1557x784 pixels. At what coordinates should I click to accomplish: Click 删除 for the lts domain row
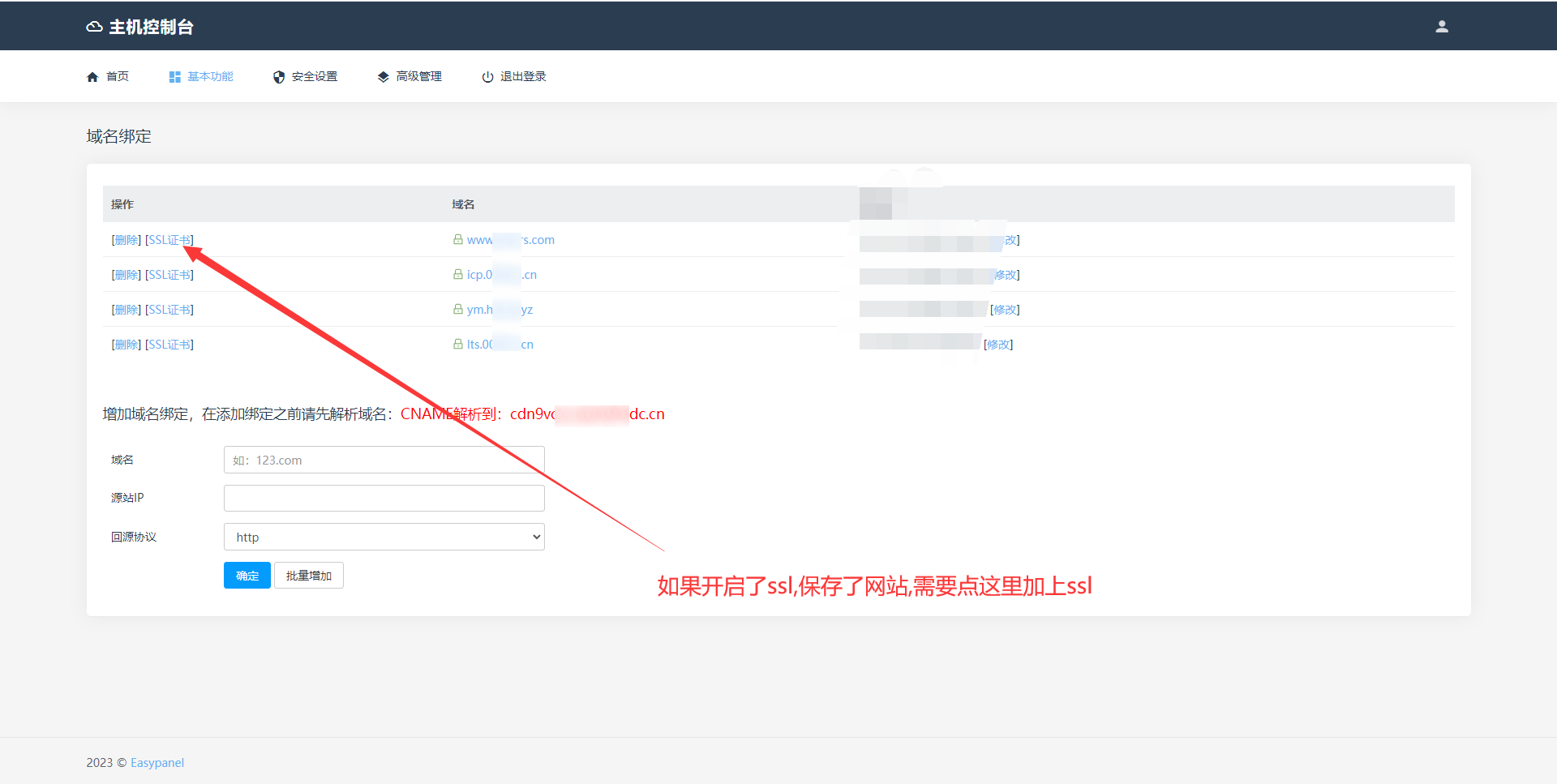coord(127,345)
